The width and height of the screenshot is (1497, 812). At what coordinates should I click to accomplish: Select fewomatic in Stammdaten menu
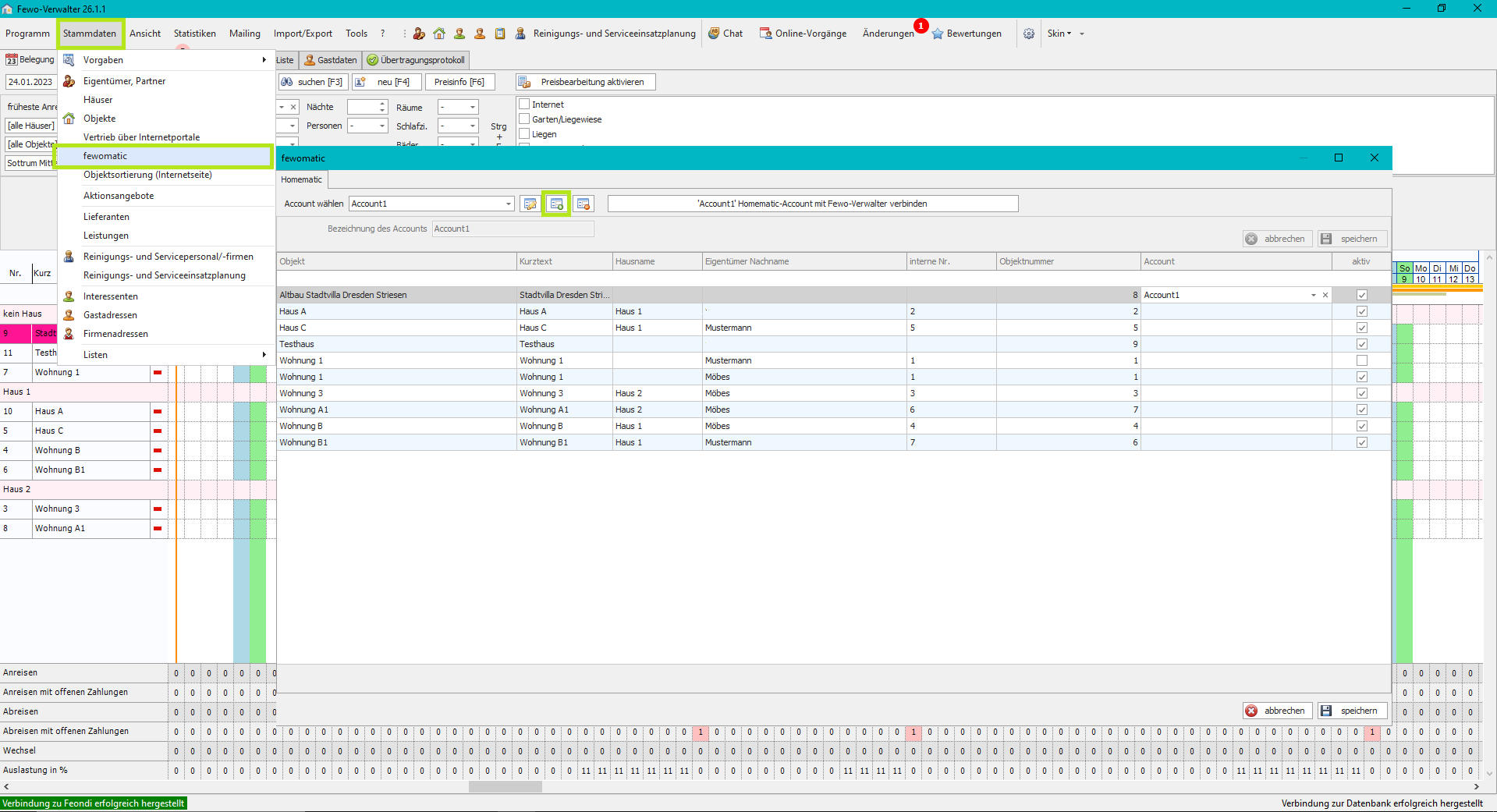[165, 156]
